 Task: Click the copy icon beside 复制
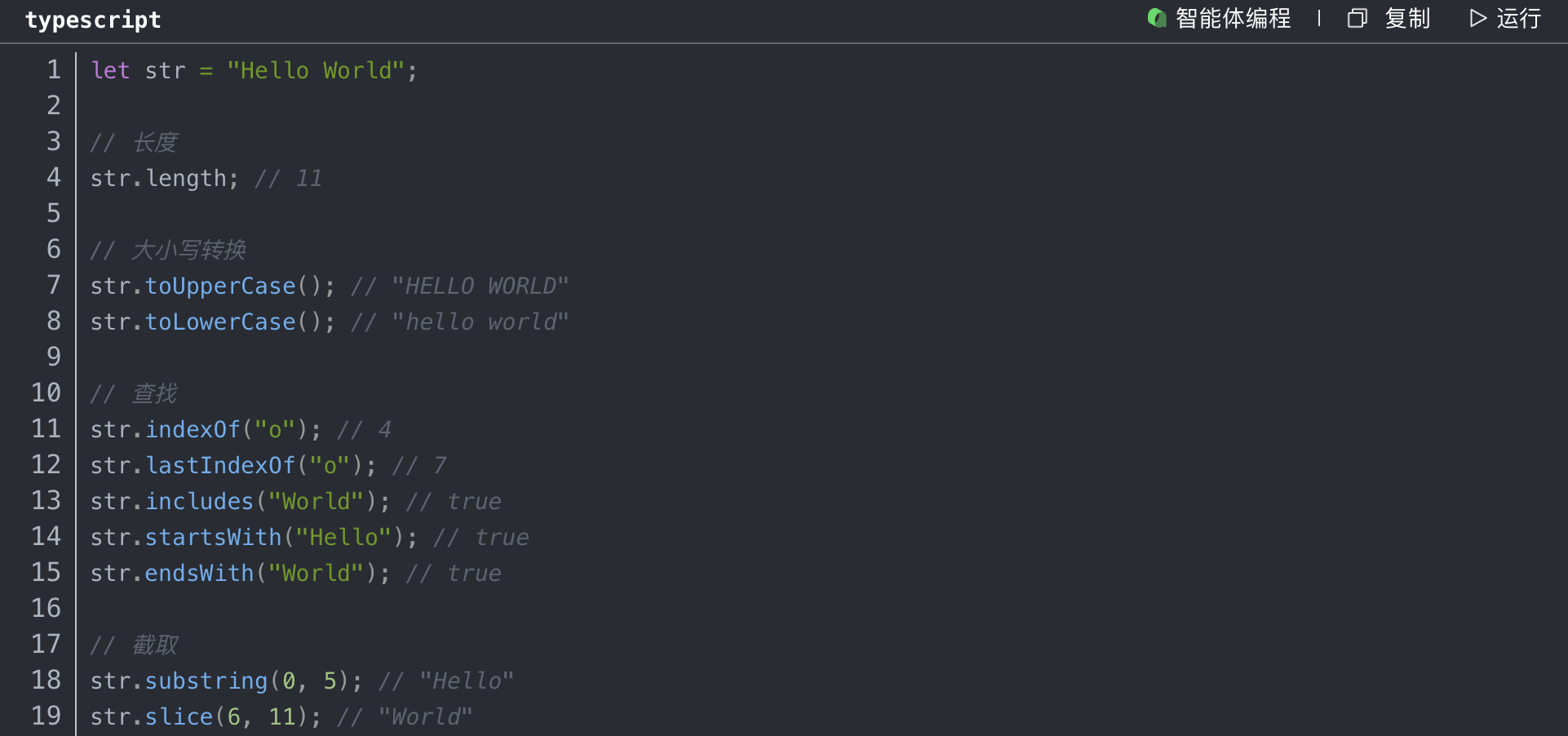tap(1357, 18)
